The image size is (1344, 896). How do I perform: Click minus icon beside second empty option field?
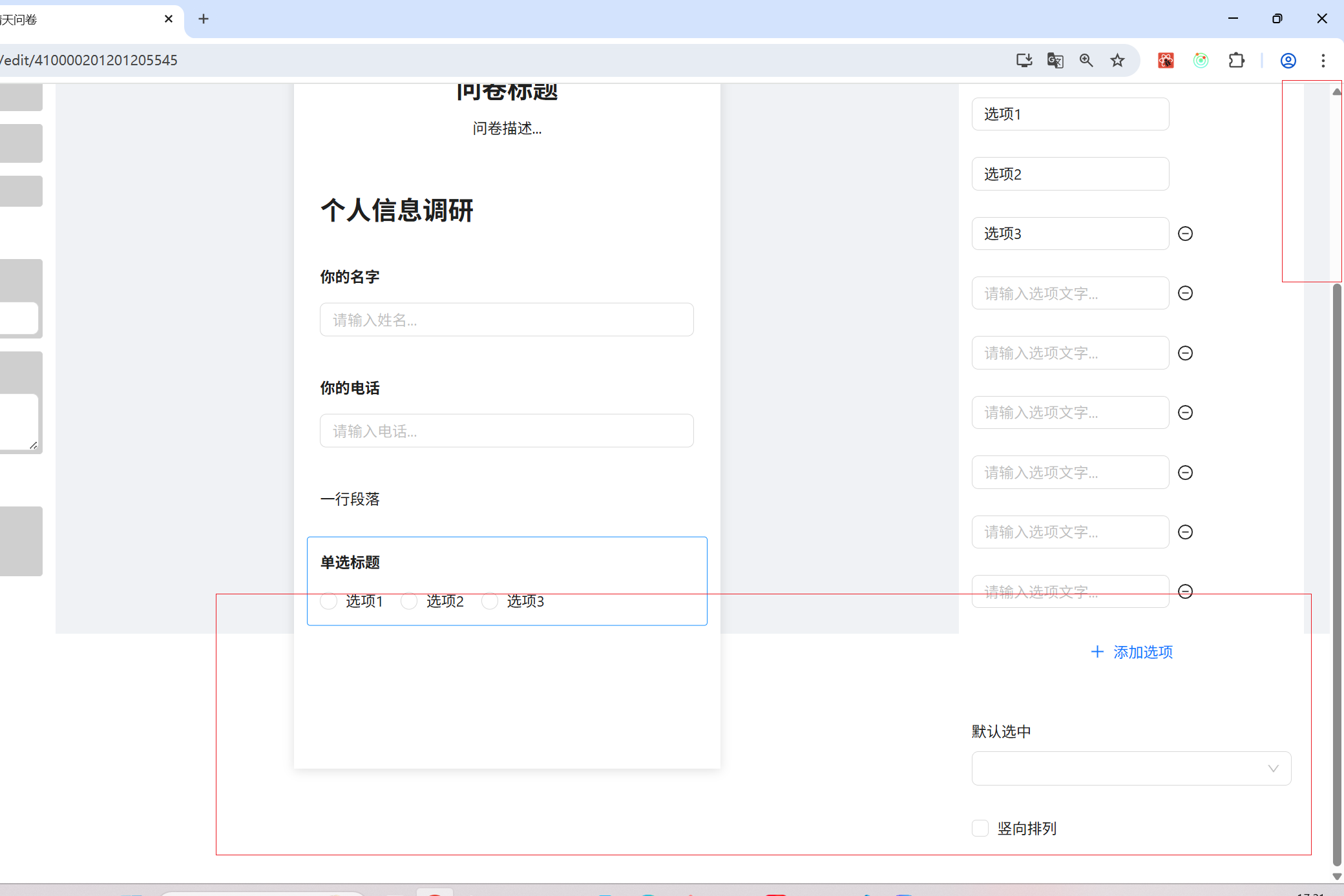pos(1185,353)
